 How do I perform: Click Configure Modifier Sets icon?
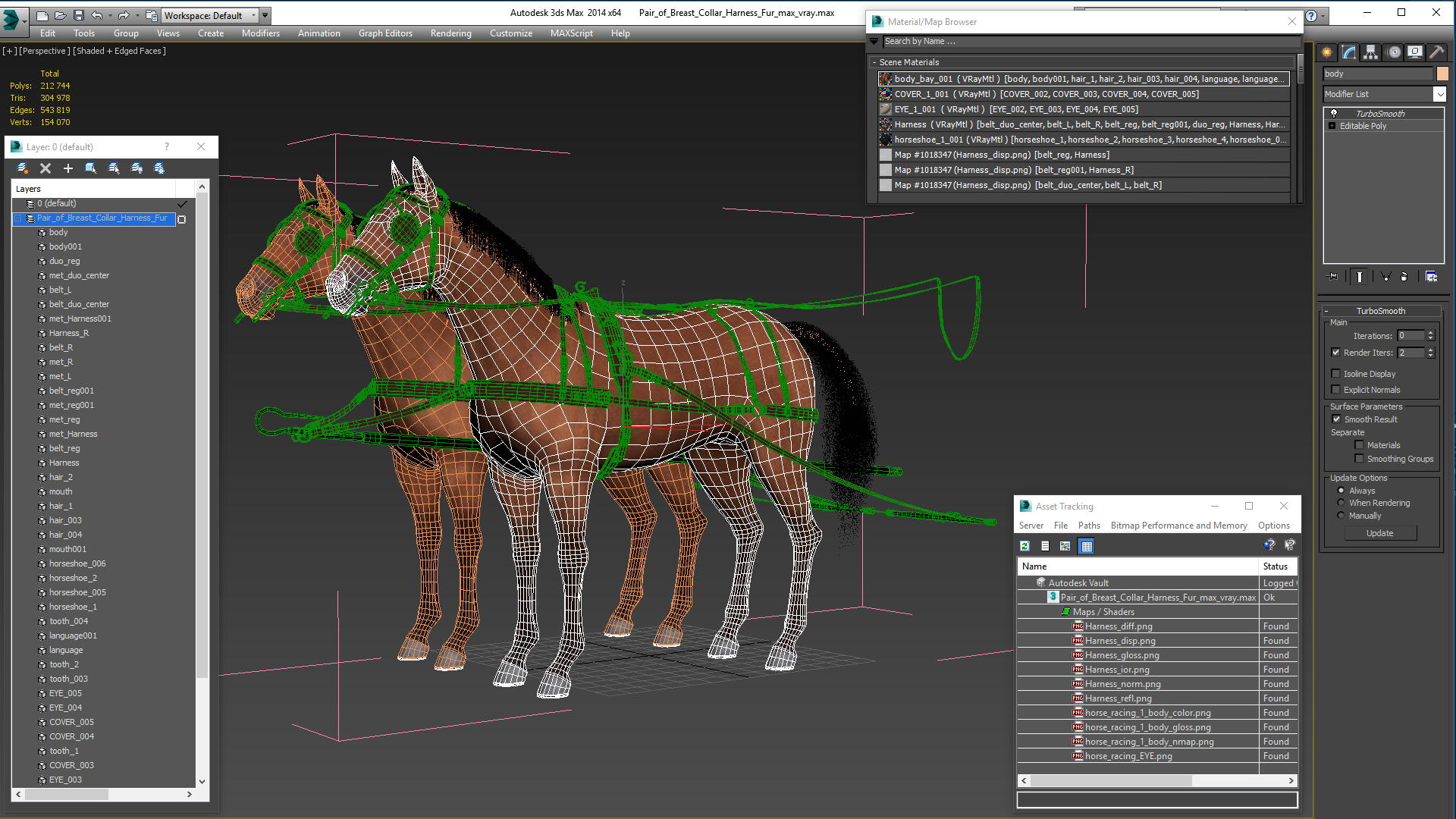click(1431, 277)
